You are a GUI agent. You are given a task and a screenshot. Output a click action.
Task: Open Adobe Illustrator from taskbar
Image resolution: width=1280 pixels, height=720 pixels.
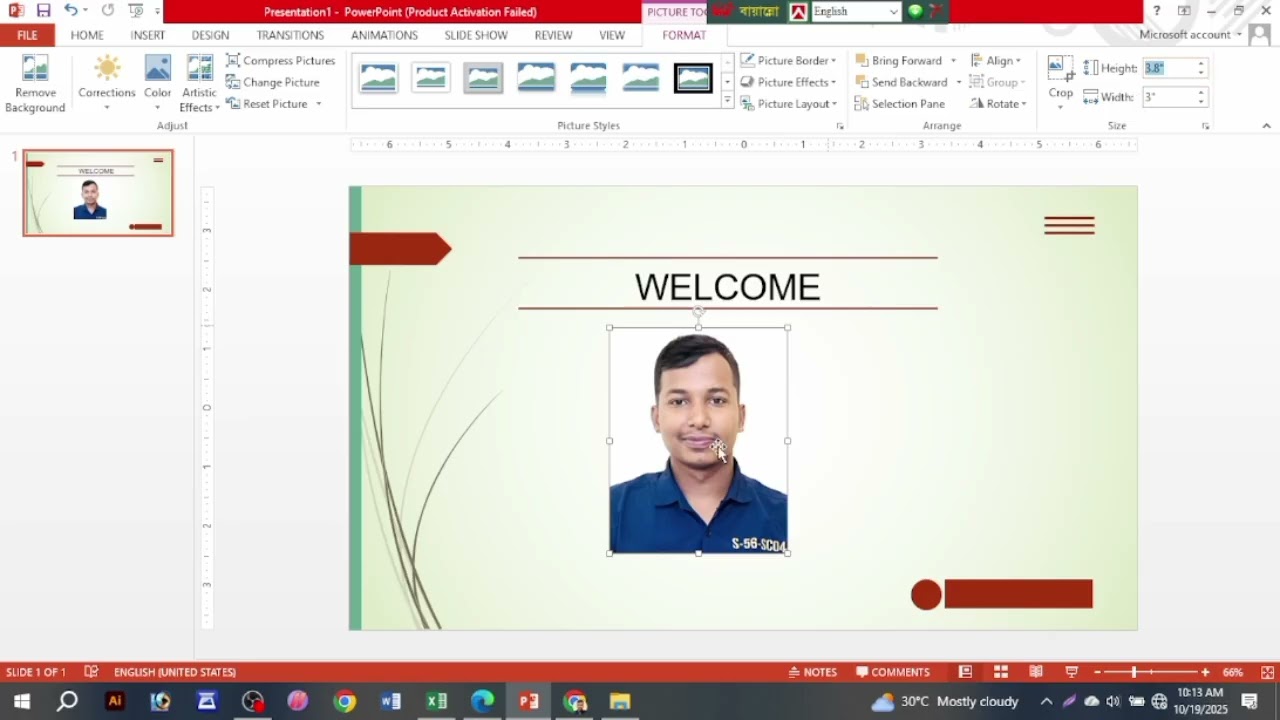(114, 701)
